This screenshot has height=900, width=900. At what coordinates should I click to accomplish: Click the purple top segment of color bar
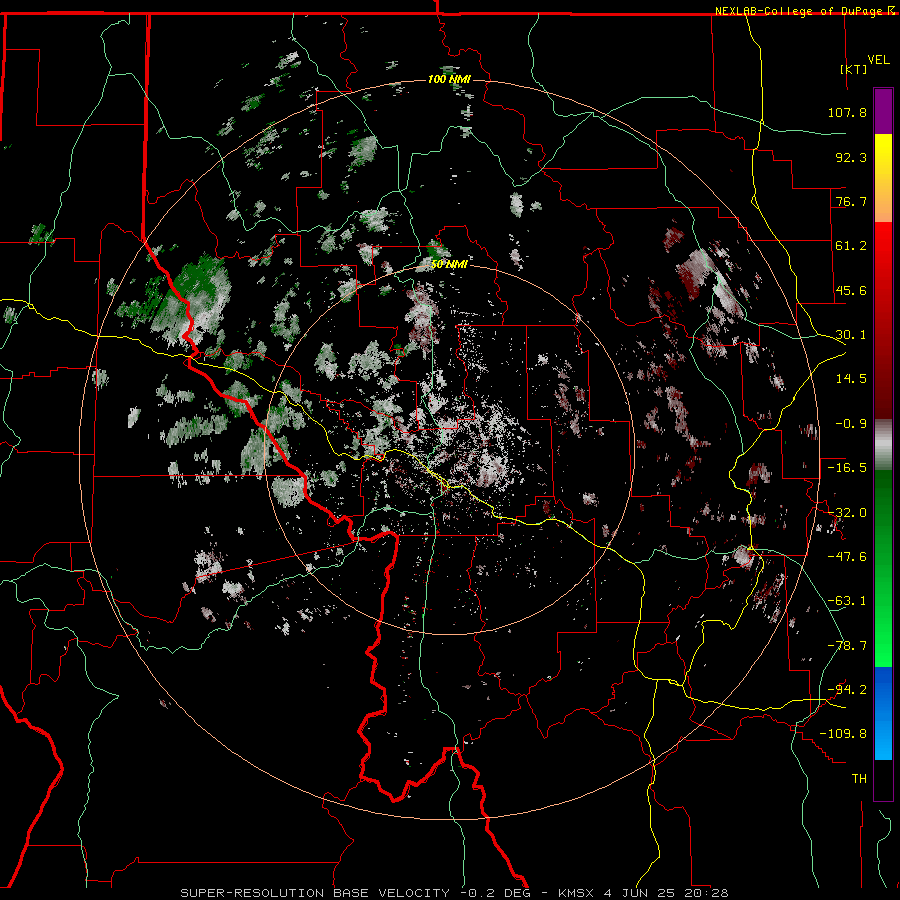(x=883, y=111)
